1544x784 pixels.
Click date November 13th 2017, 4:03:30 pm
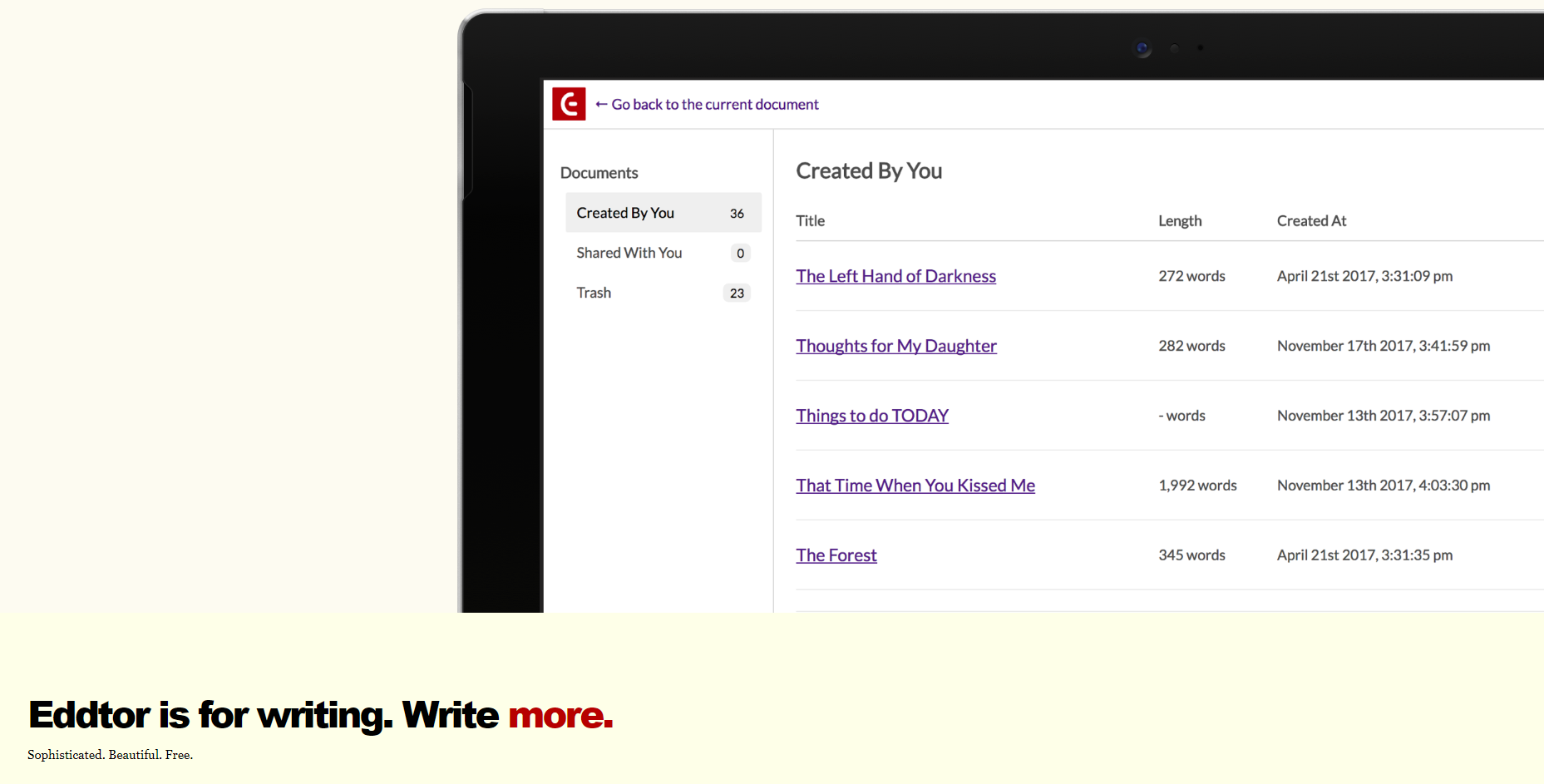click(x=1384, y=486)
